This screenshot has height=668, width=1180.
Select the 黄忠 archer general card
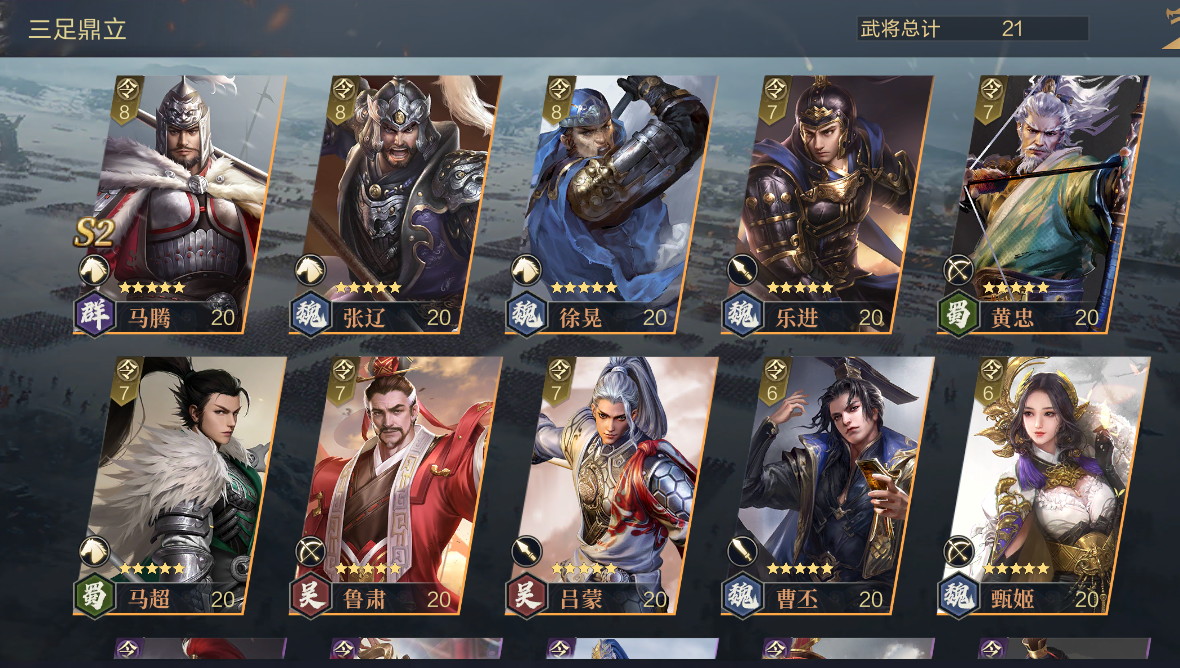[x=1043, y=203]
